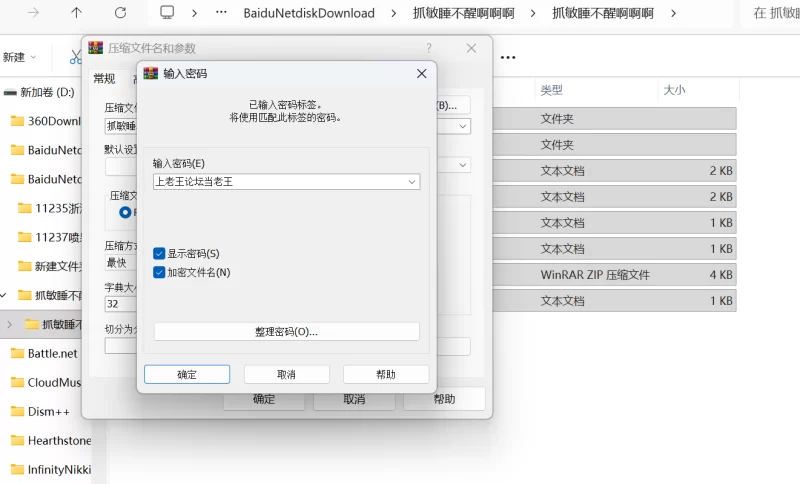This screenshot has height=484, width=800.
Task: Select the first 文件夹 row in file list
Action: [614, 119]
